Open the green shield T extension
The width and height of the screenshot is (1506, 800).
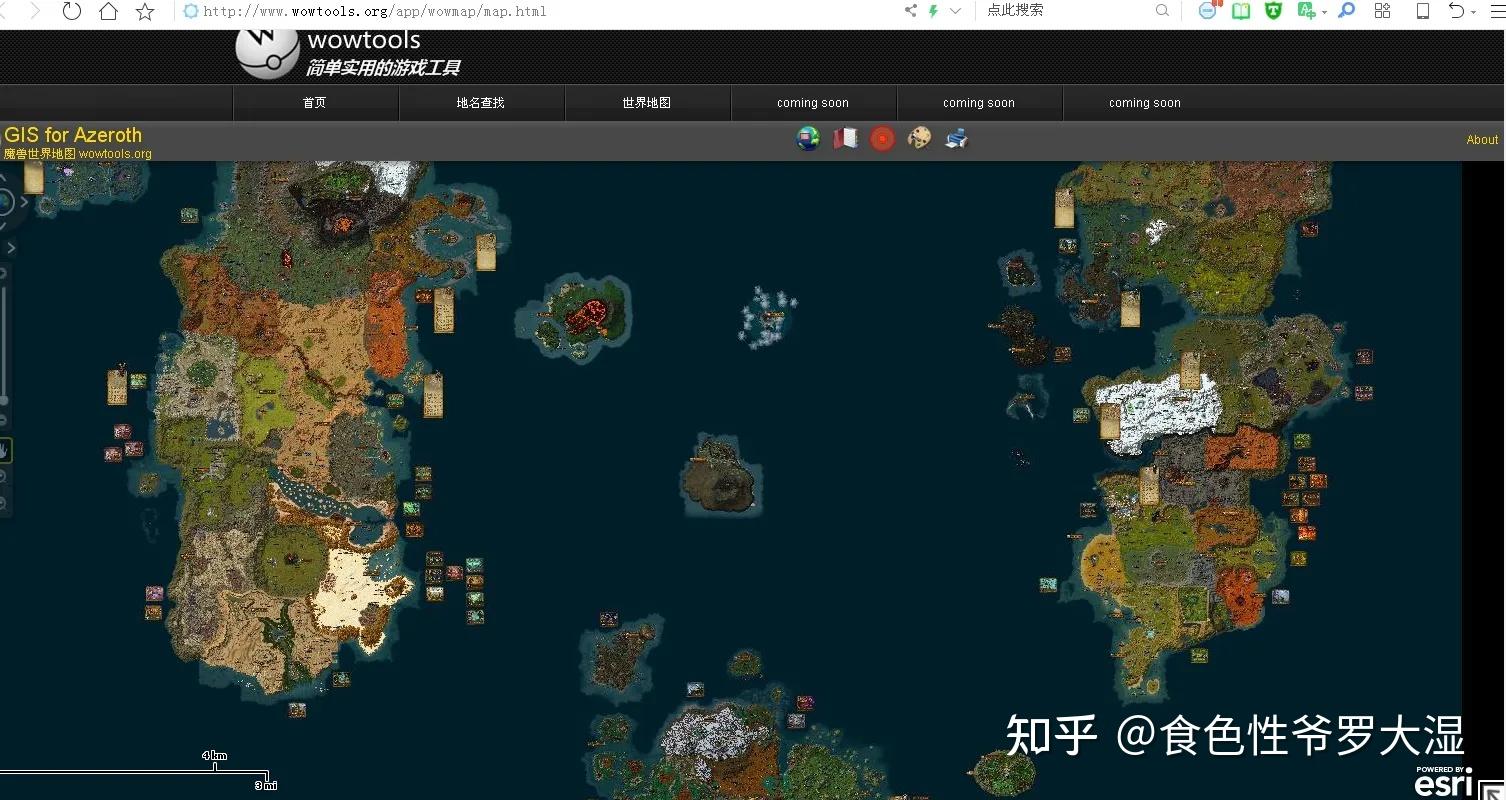tap(1274, 10)
